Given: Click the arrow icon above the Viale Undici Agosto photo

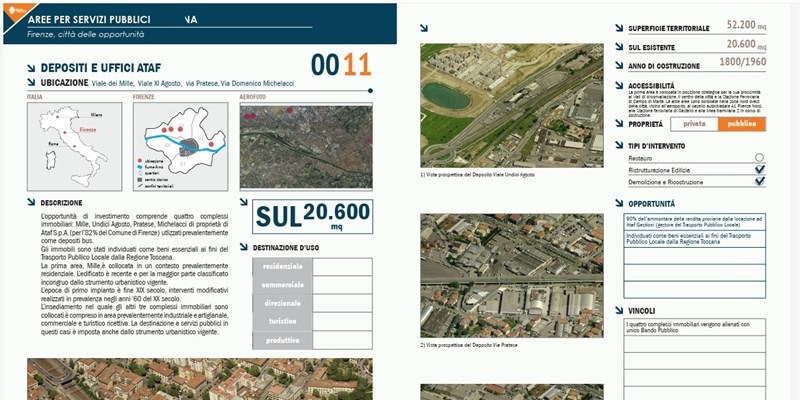Looking at the screenshot, I should coord(424,28).
